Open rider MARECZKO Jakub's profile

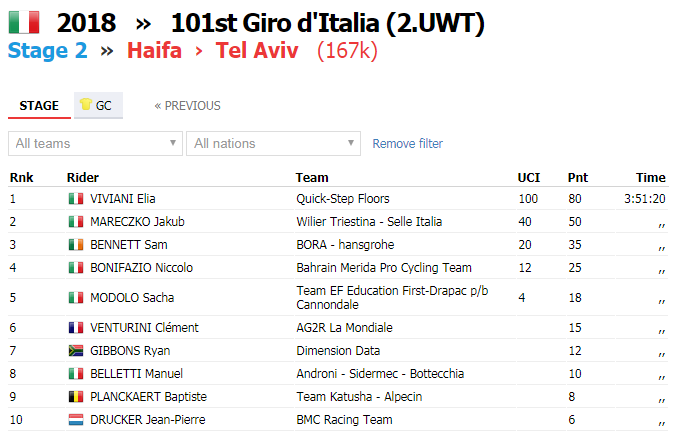[137, 222]
